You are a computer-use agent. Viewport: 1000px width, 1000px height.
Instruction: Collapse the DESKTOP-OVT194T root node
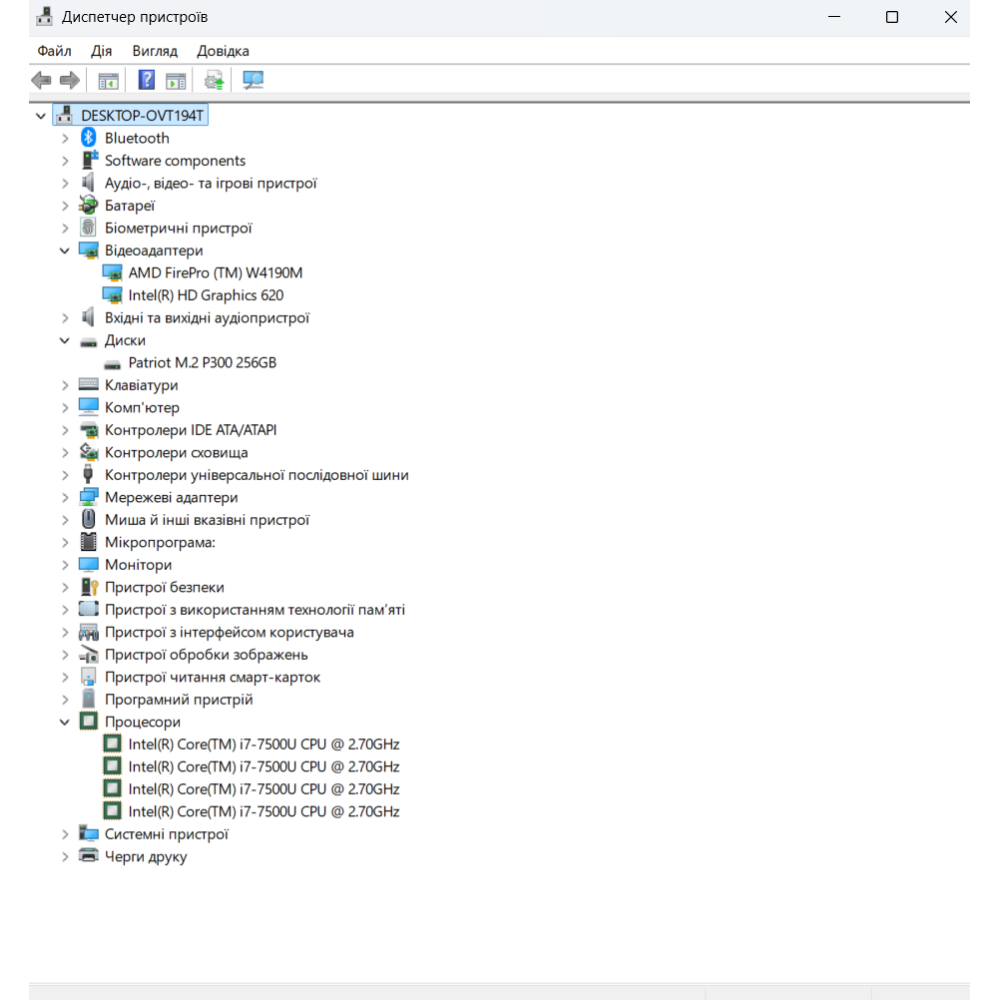(x=41, y=116)
